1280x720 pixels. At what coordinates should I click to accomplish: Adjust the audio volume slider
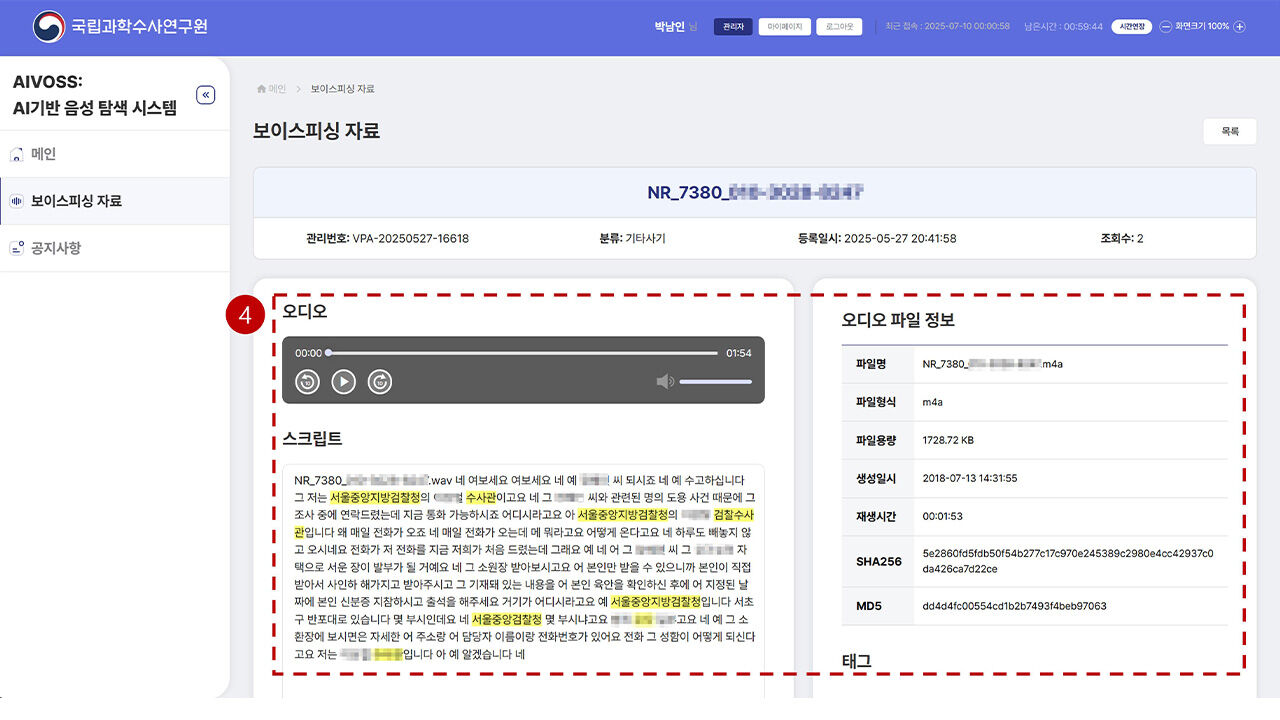(x=715, y=382)
